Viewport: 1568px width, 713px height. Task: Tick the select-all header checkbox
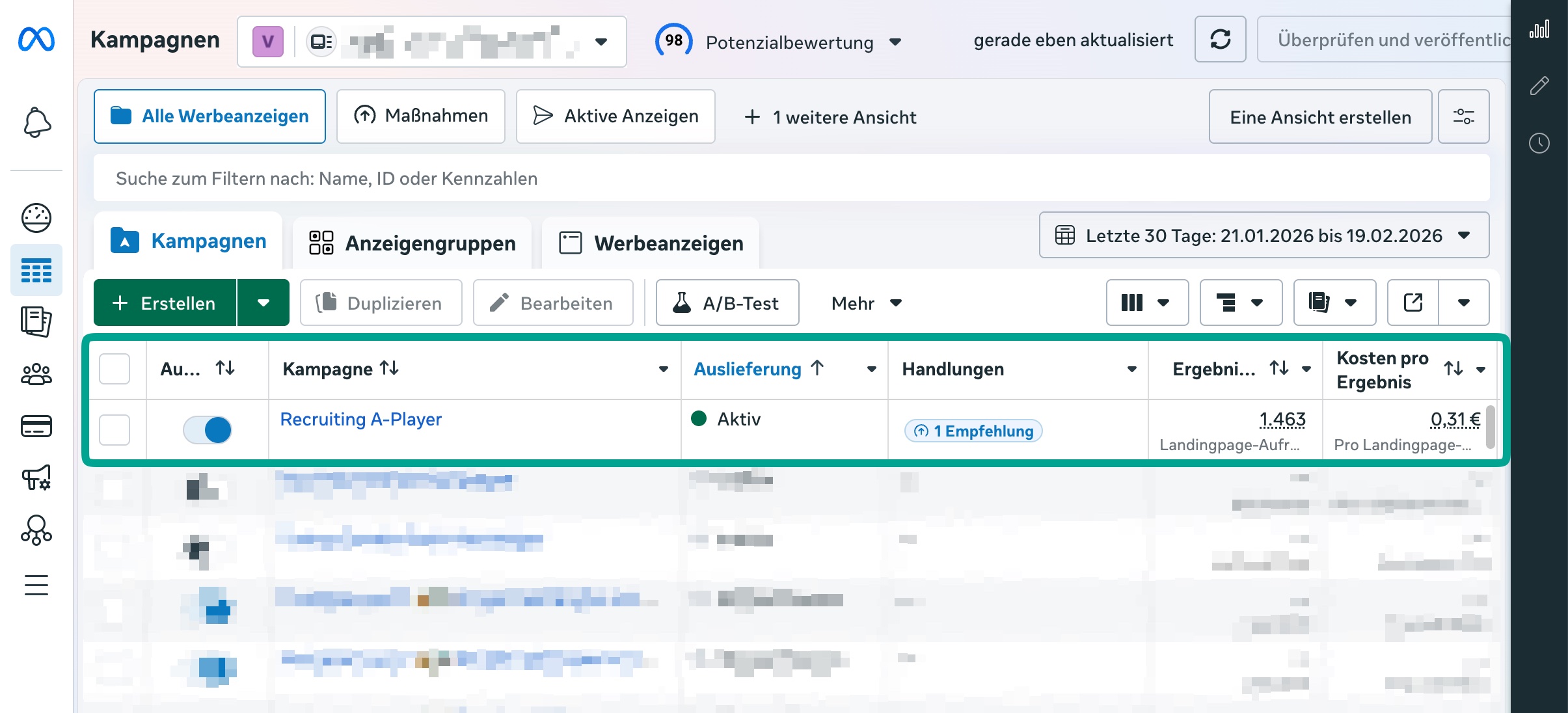click(115, 369)
